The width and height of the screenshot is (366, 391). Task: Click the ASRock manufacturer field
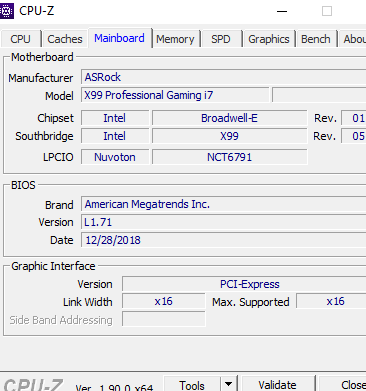click(223, 77)
